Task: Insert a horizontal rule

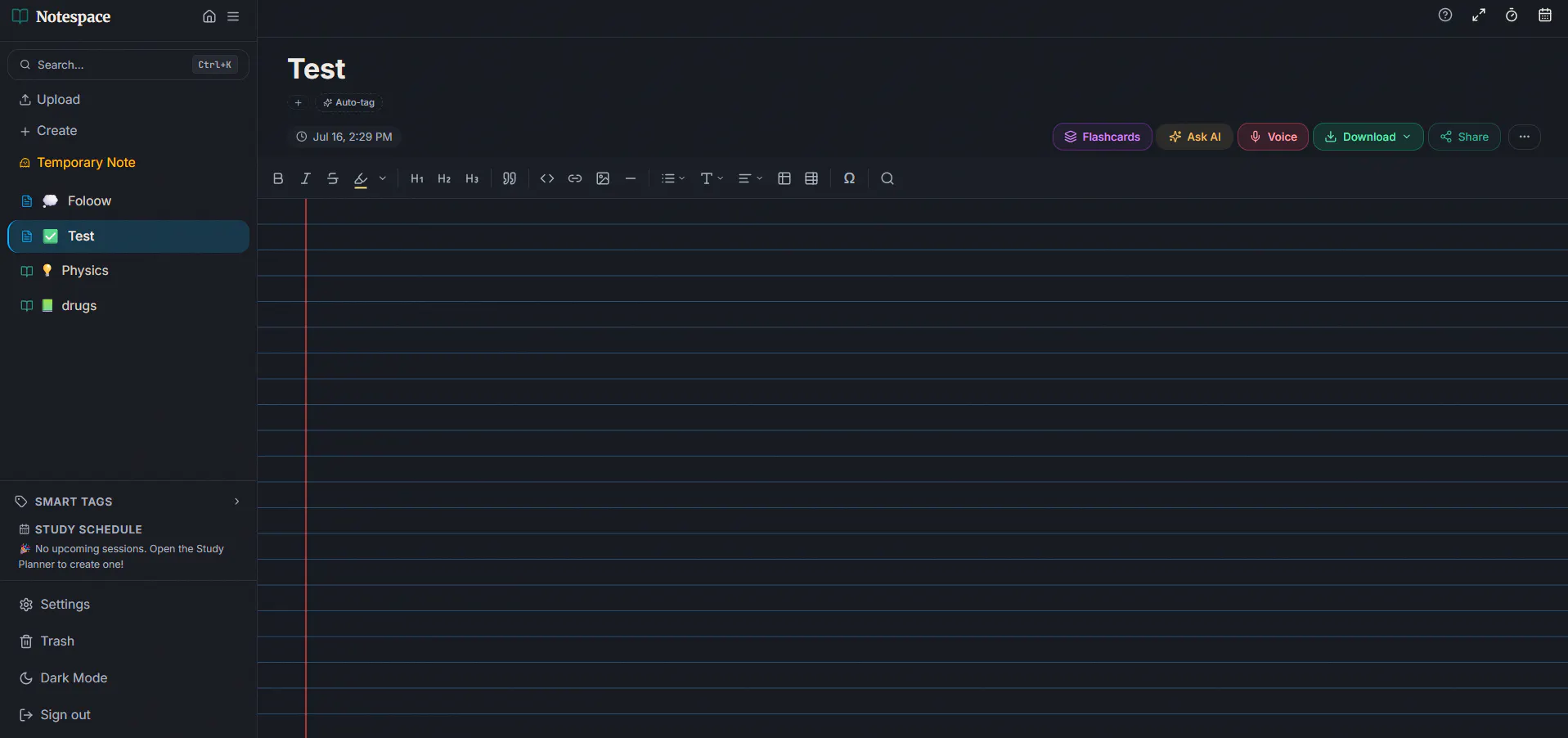Action: coord(631,178)
